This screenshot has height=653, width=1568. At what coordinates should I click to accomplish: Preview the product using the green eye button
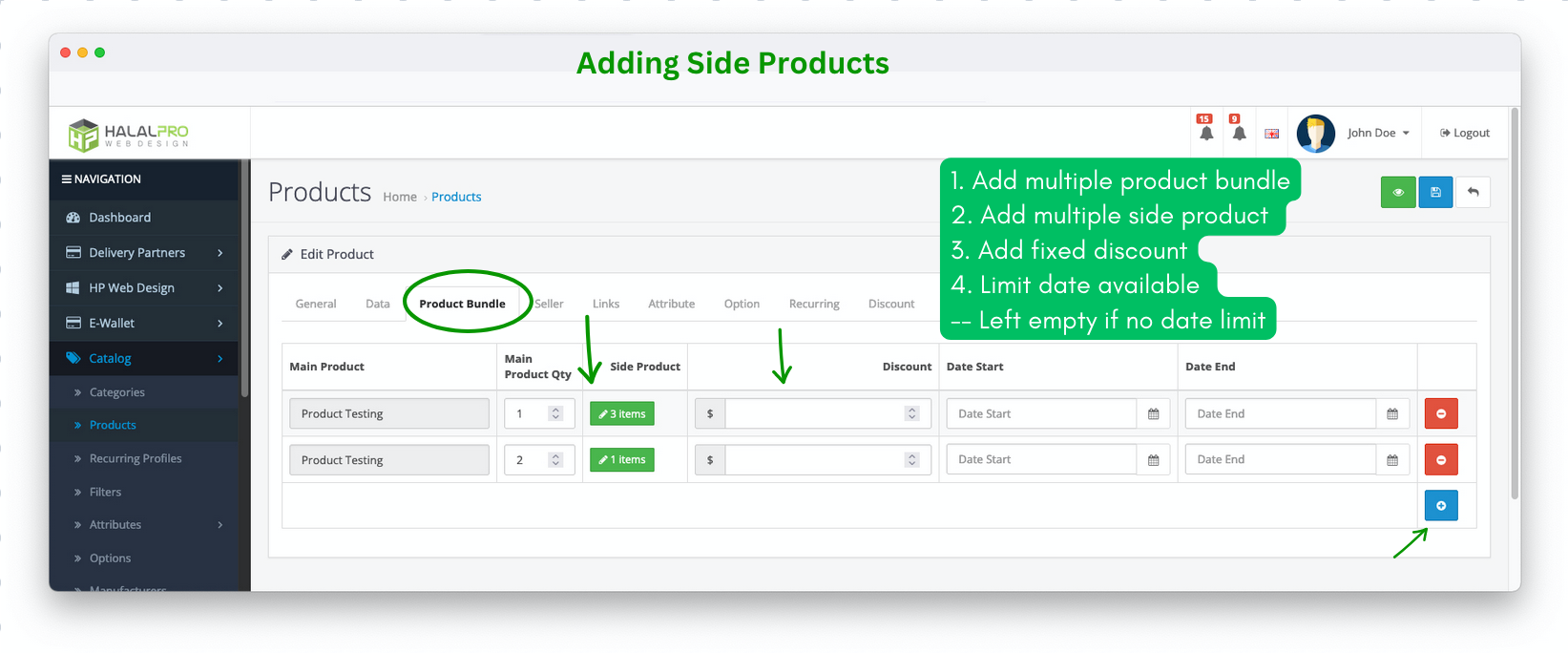pos(1398,192)
